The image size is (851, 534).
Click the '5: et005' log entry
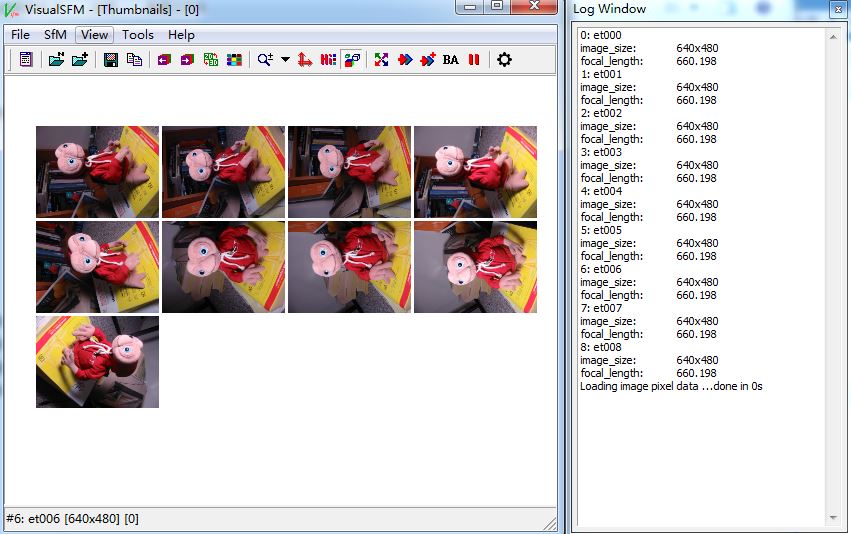601,231
